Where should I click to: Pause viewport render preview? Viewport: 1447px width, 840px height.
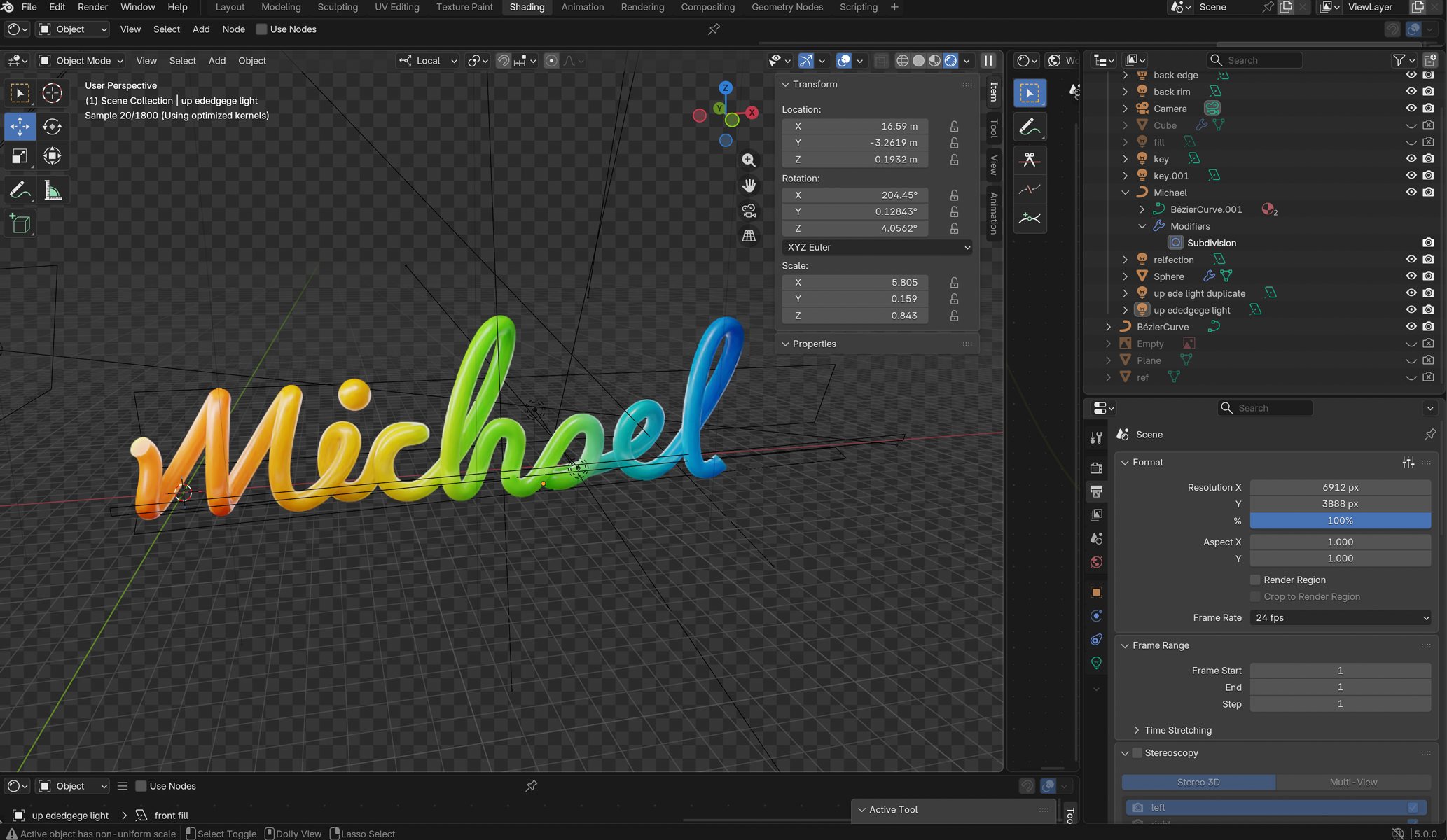coord(988,61)
